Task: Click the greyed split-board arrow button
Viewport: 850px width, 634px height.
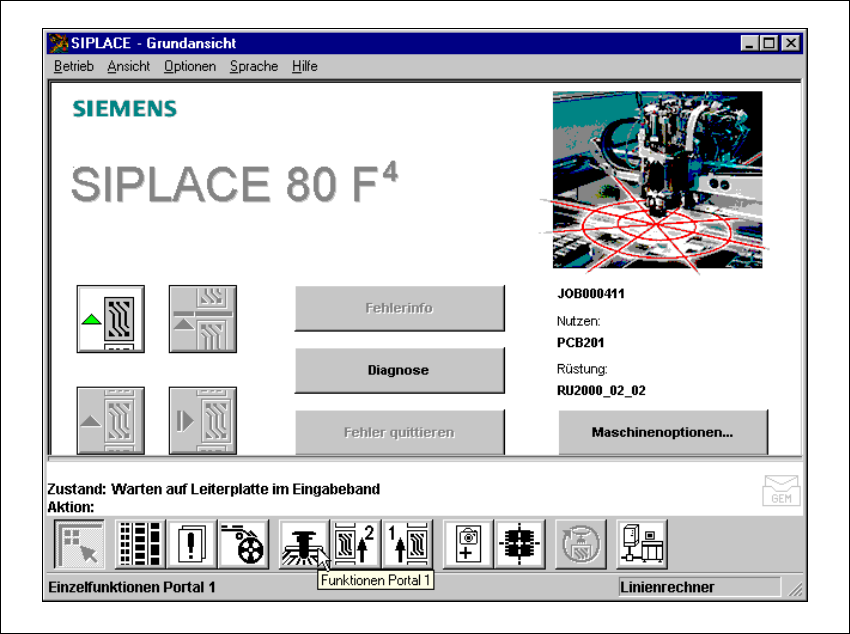Action: [x=203, y=319]
